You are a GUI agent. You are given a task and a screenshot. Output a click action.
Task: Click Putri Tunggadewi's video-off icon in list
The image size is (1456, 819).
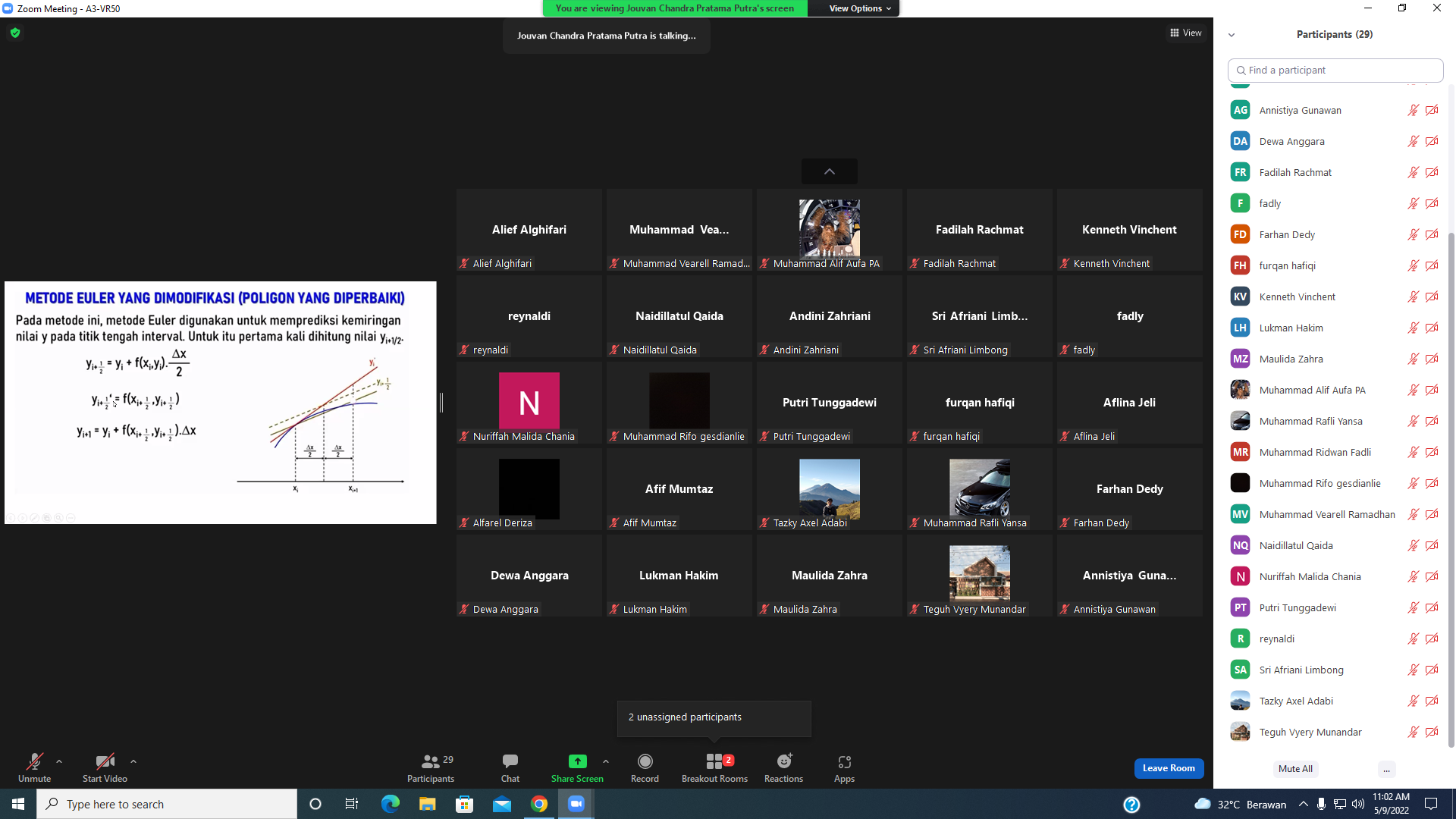pyautogui.click(x=1432, y=607)
